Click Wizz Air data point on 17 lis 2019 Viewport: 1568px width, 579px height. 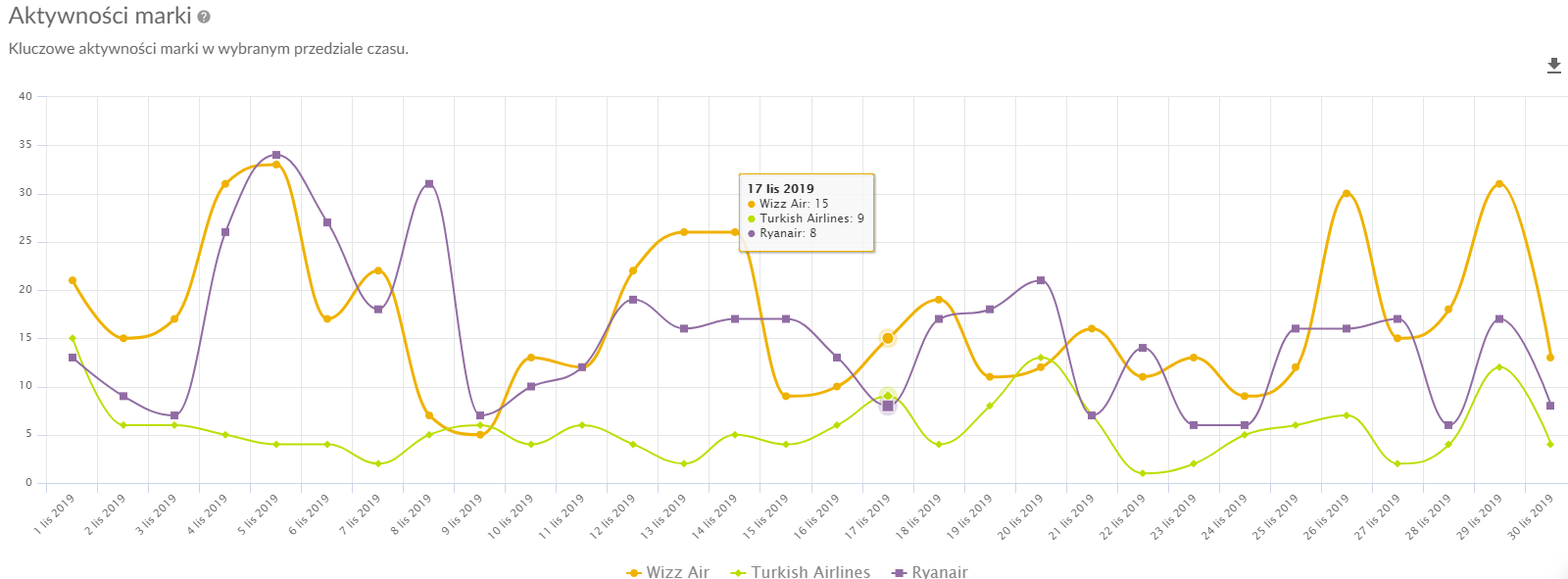(888, 338)
